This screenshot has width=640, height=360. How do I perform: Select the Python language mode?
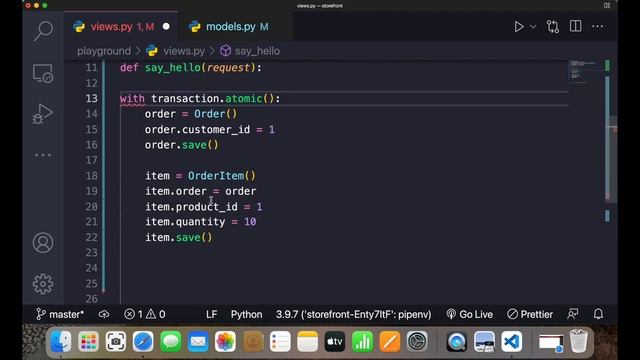(247, 314)
